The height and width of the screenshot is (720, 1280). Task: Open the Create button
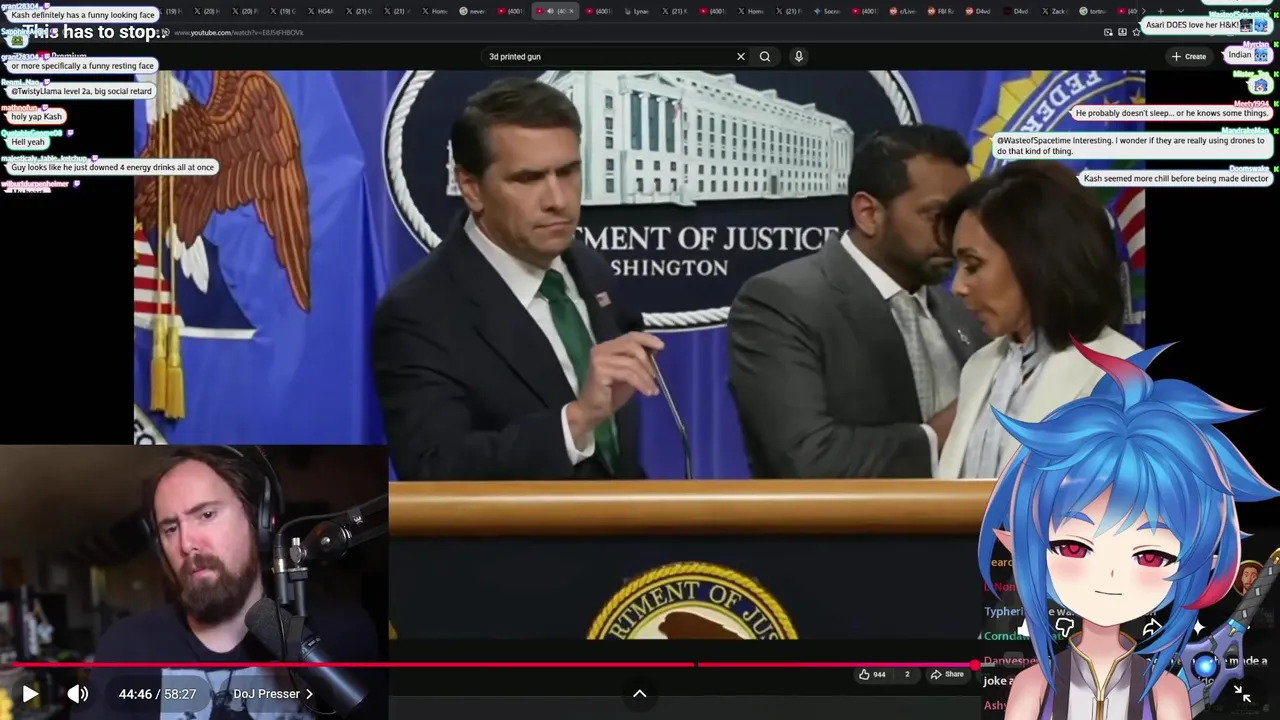(x=1189, y=56)
